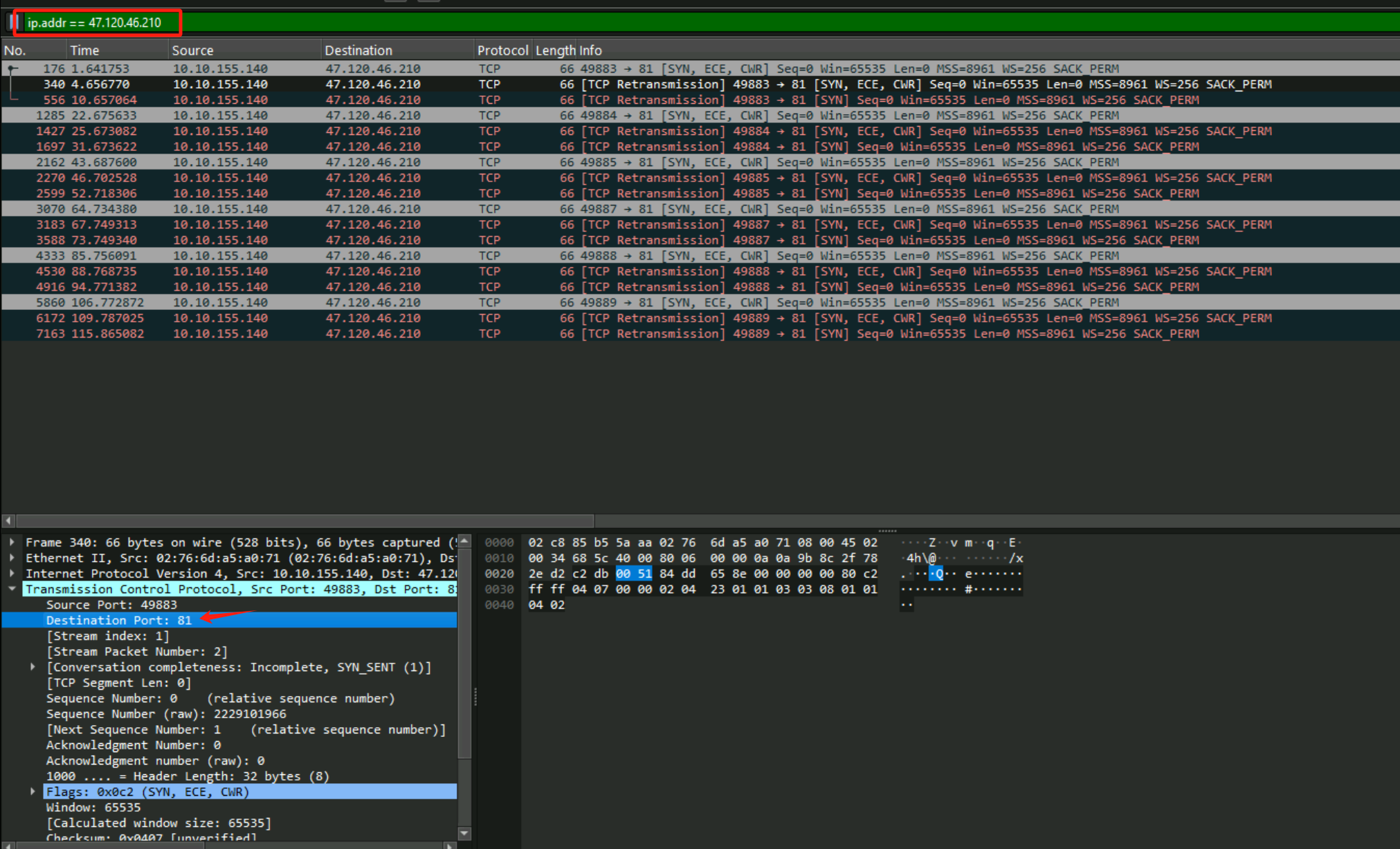
Task: Click the display filter bookmark icon
Action: pos(13,22)
